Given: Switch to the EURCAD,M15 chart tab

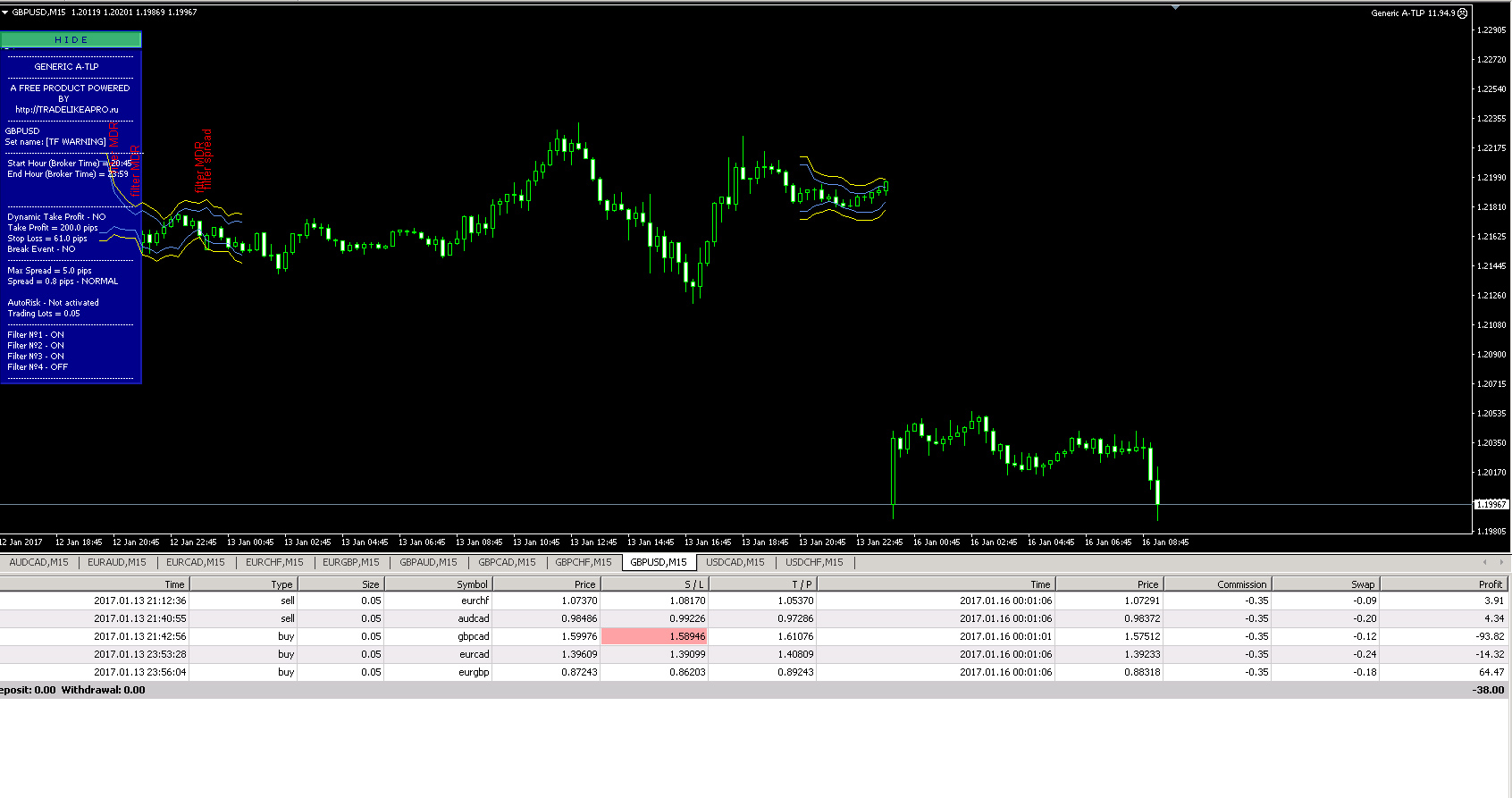Looking at the screenshot, I should click(196, 562).
